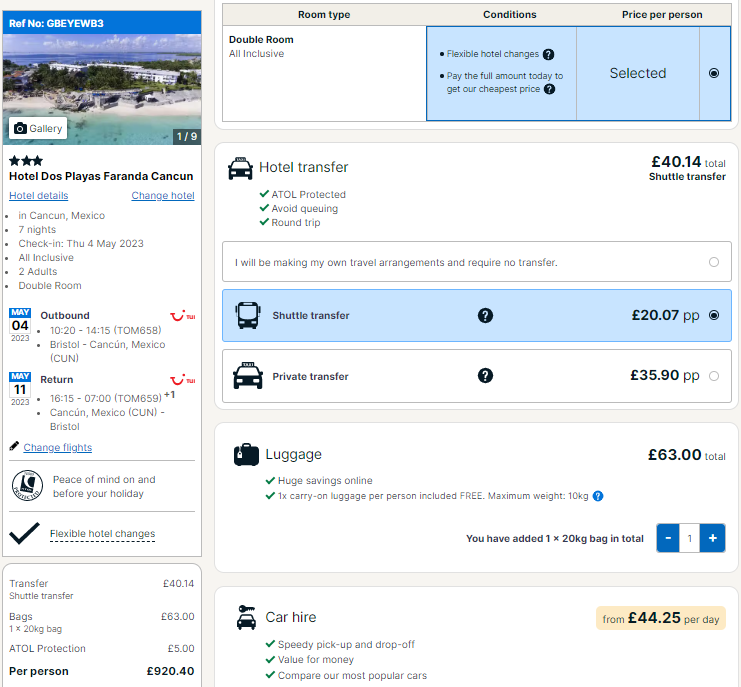
Task: Click the MAY 11 return date badge
Action: click(20, 389)
